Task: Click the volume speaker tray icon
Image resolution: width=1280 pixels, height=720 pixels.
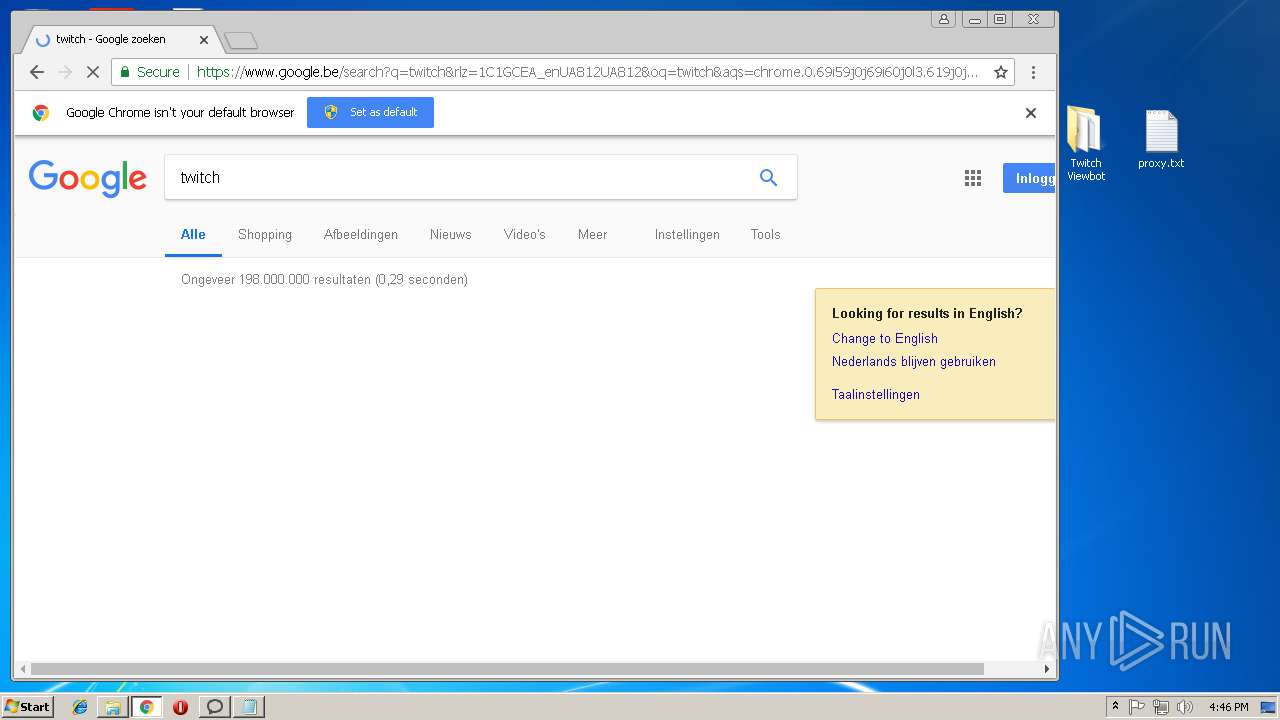Action: coord(1185,707)
